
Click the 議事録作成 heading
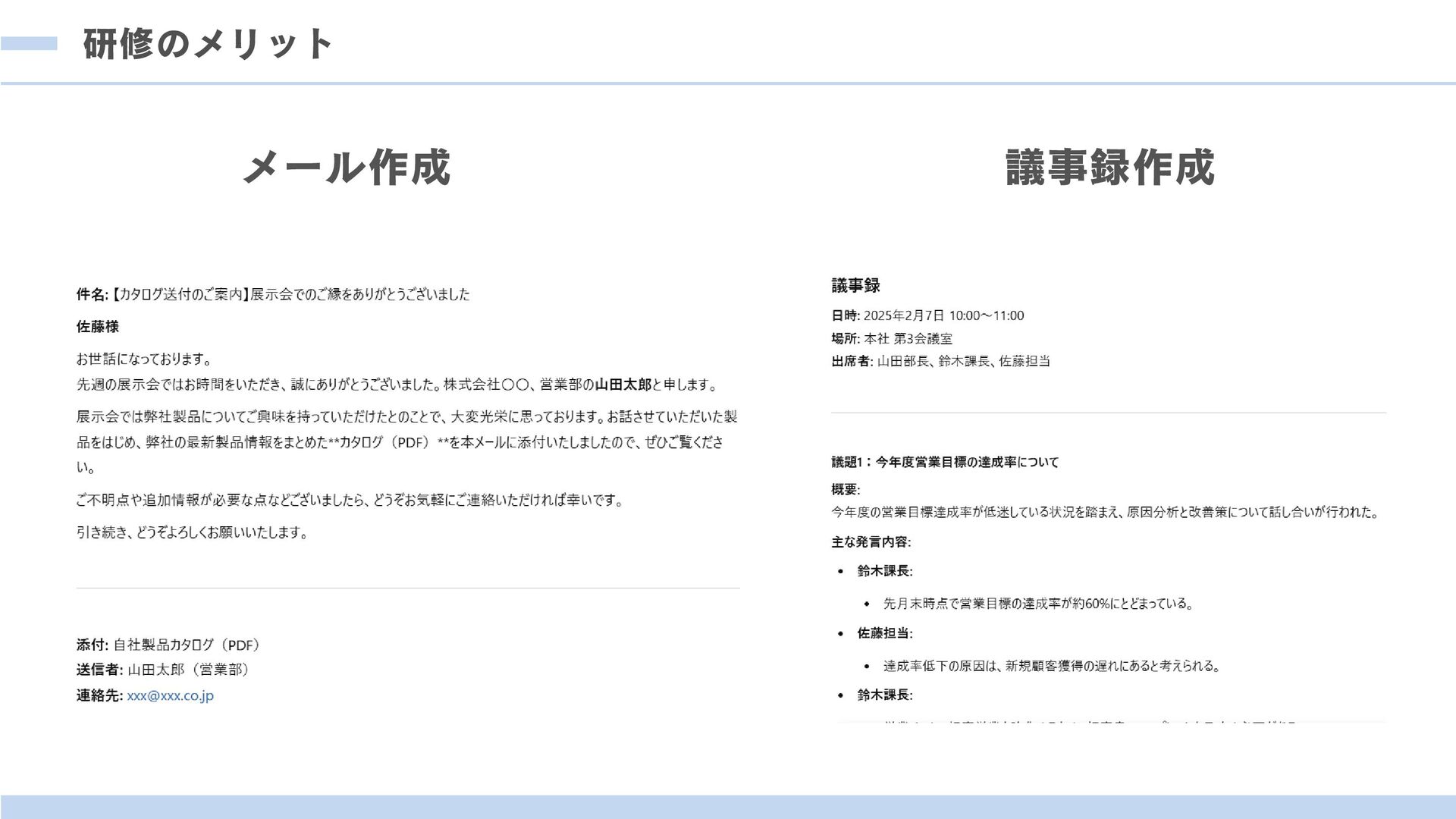coord(1110,167)
